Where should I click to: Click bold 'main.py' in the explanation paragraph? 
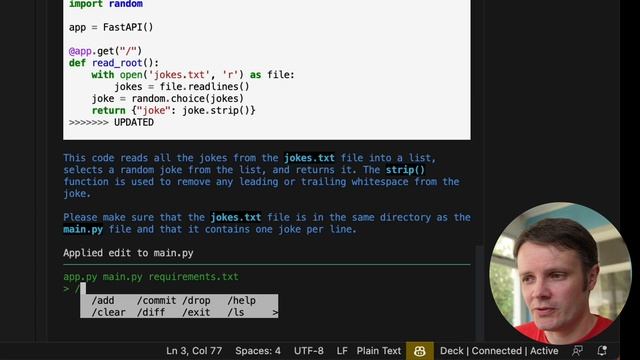[83, 229]
